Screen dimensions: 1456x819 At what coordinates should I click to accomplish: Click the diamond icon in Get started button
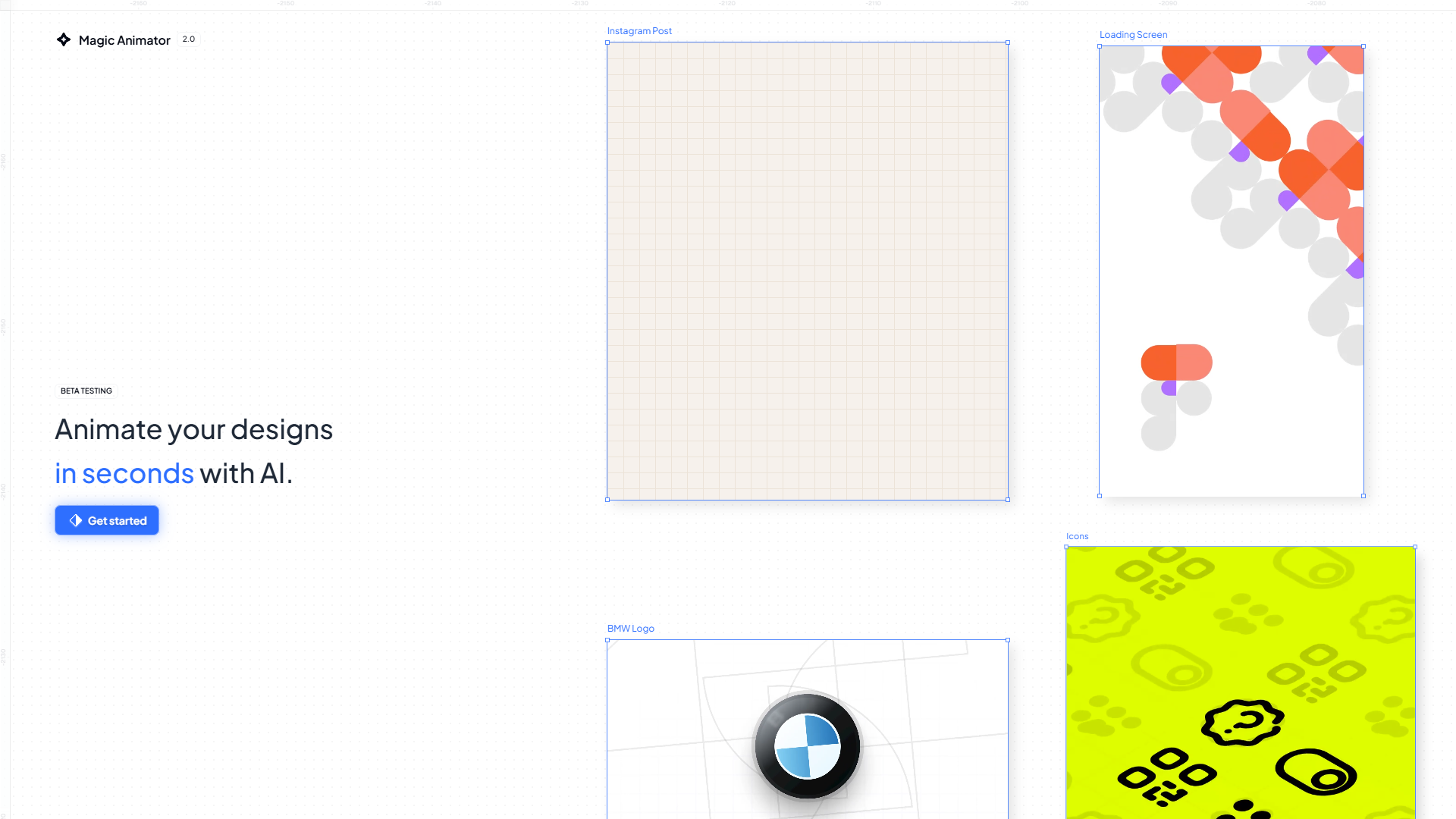(76, 520)
